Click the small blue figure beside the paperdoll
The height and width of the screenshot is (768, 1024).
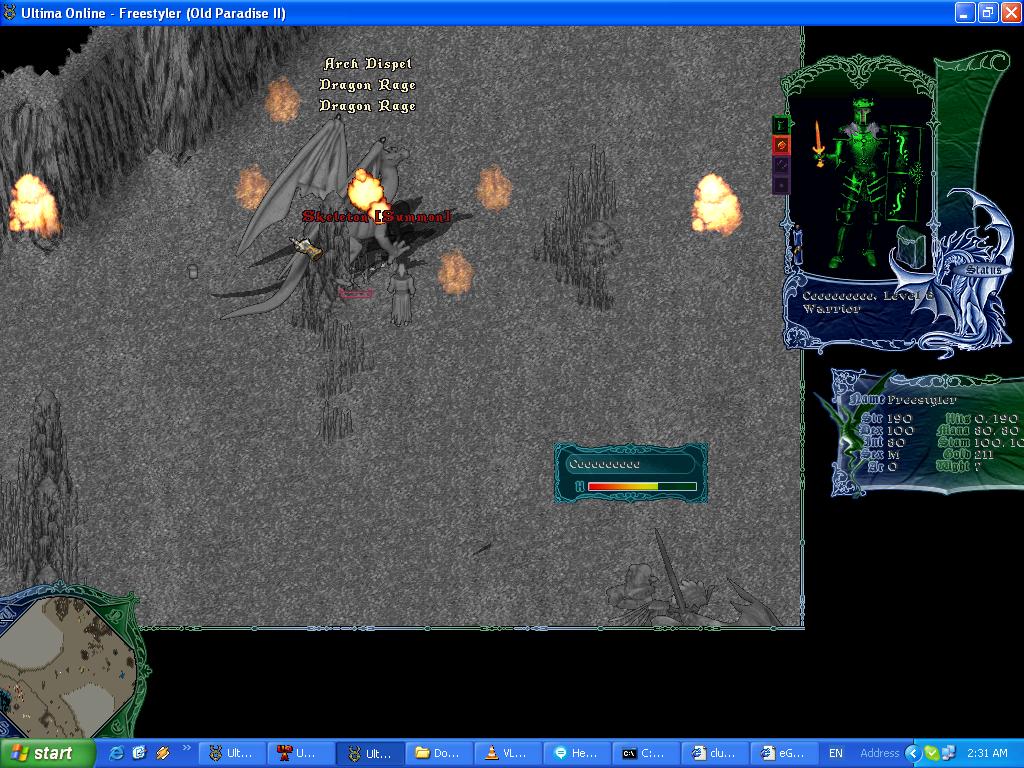(x=797, y=243)
